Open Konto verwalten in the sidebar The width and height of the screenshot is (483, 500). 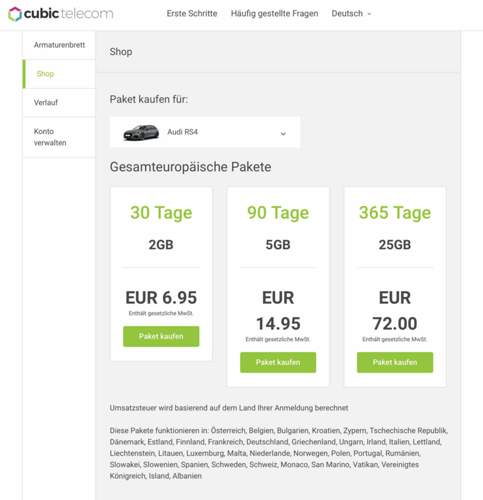point(59,137)
